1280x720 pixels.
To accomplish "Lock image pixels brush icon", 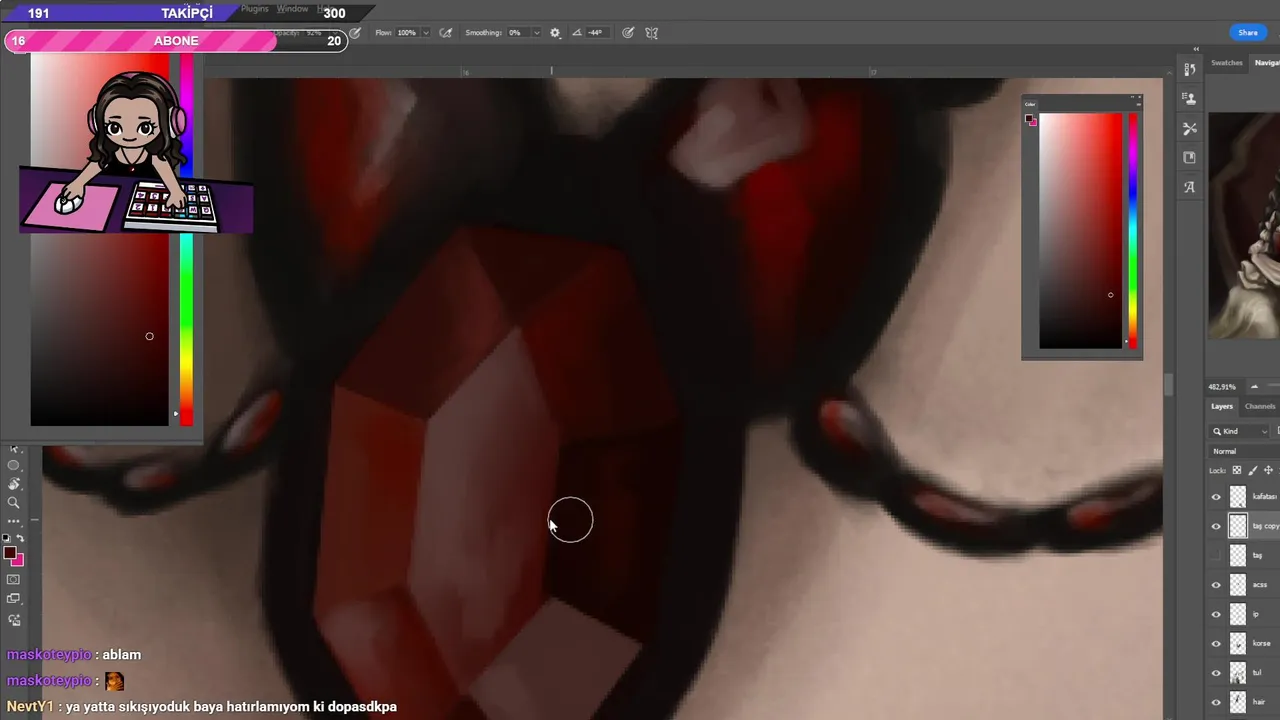I will click(1252, 470).
